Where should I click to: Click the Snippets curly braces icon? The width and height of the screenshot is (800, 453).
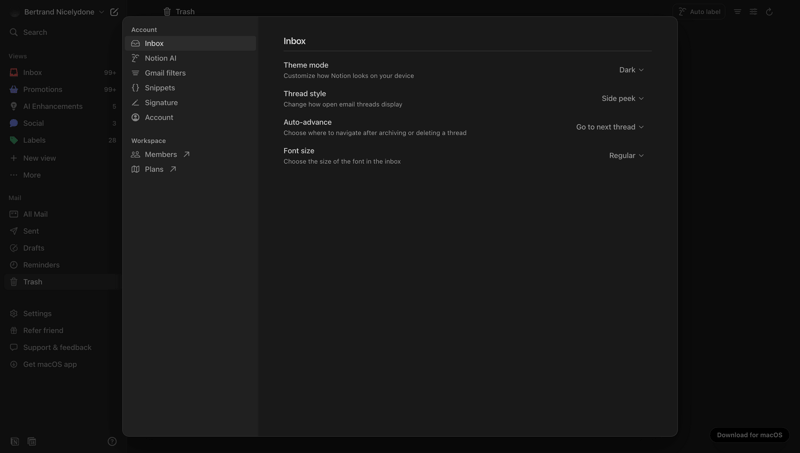(135, 88)
